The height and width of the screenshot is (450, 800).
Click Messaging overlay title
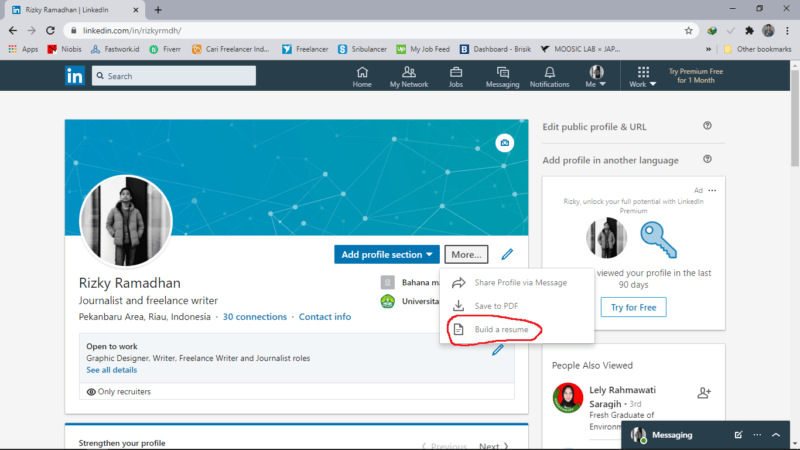(x=672, y=435)
